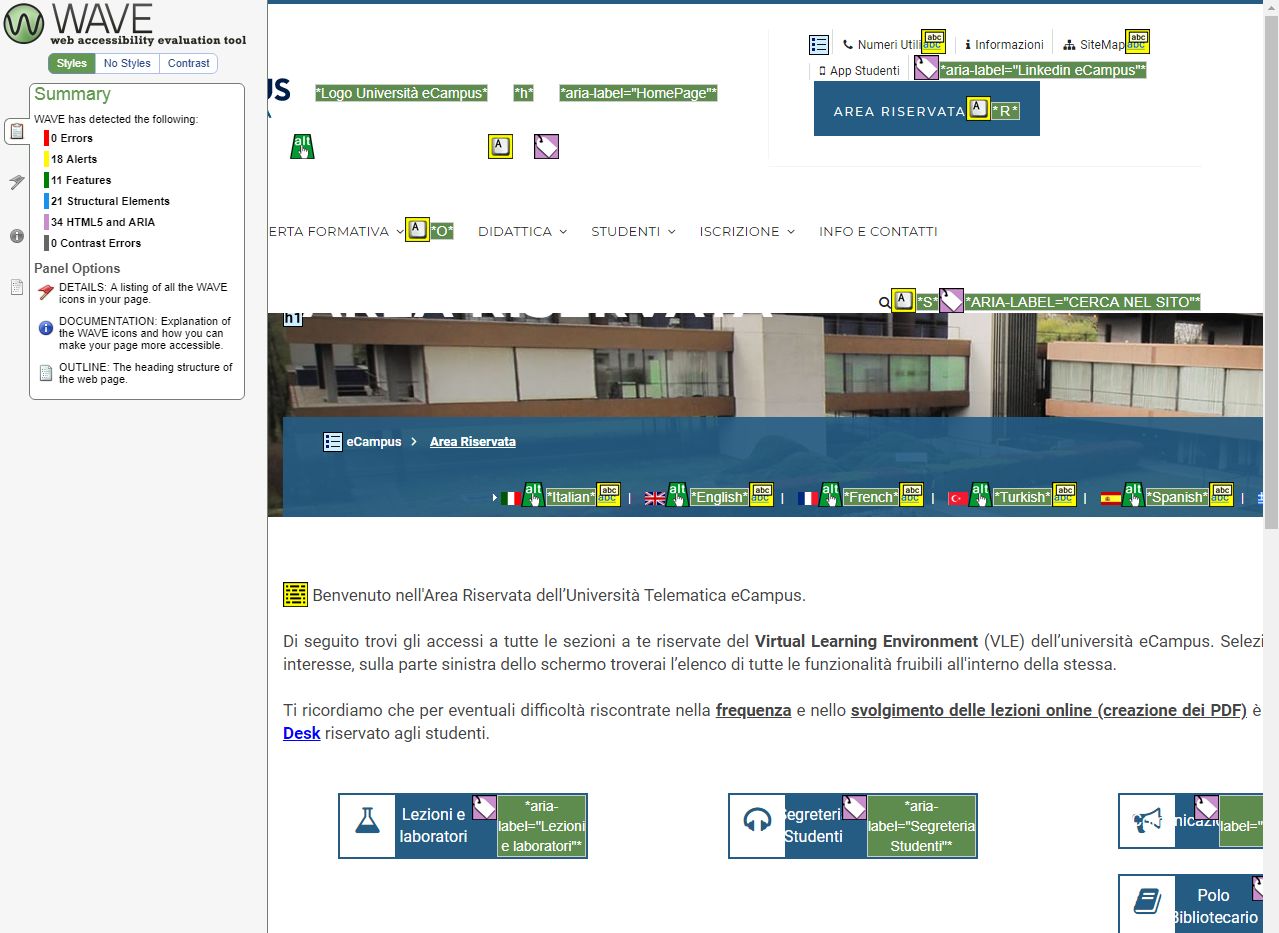Image resolution: width=1279 pixels, height=933 pixels.
Task: Click the ARIA tag icon on Lezioni e laboratori
Action: [484, 808]
